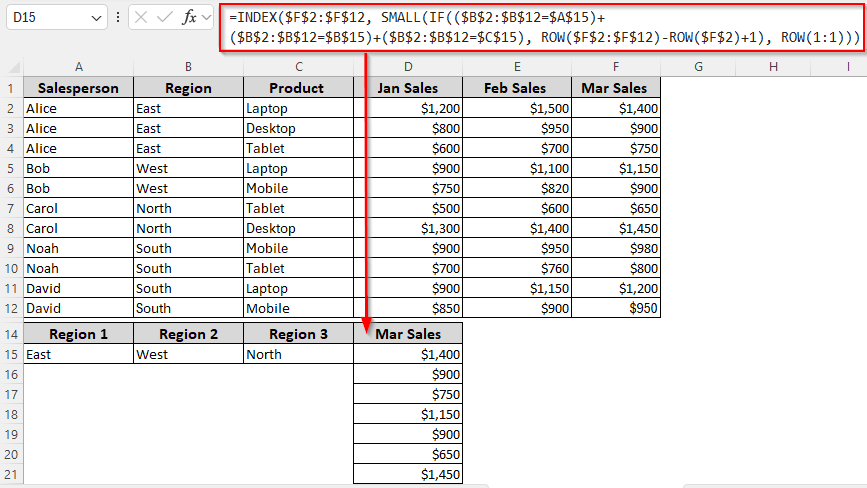The image size is (867, 488).
Task: Select row 1 header
Action: tap(11, 88)
